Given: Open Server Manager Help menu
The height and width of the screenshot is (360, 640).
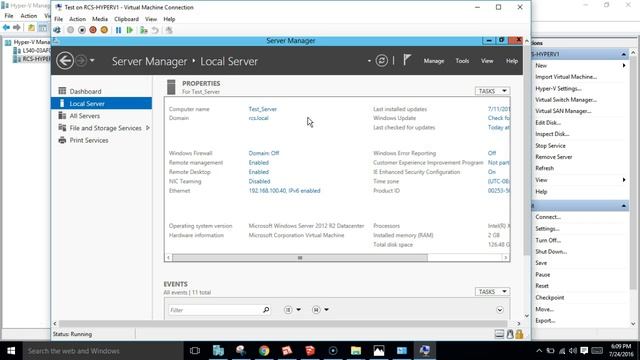Looking at the screenshot, I should [512, 61].
